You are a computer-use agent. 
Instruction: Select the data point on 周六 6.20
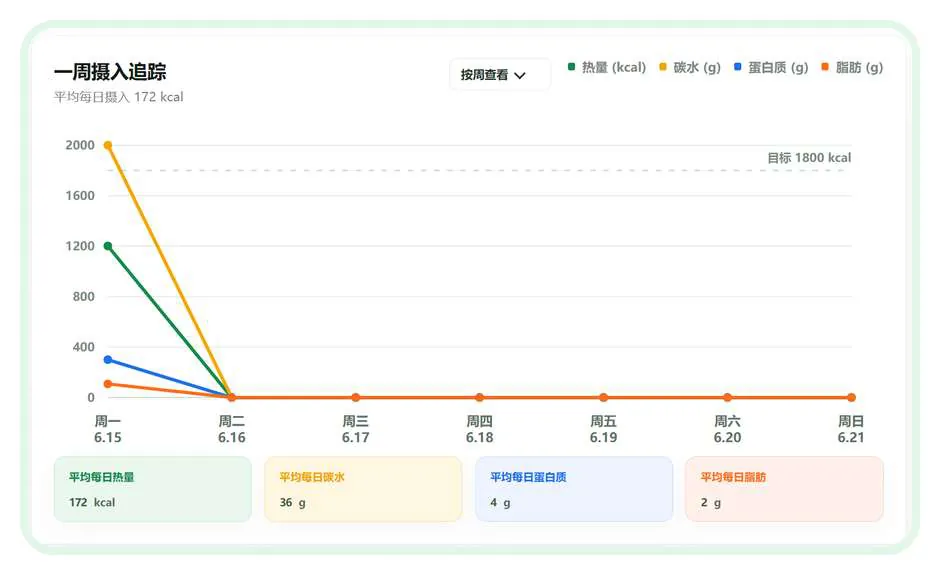pos(727,398)
